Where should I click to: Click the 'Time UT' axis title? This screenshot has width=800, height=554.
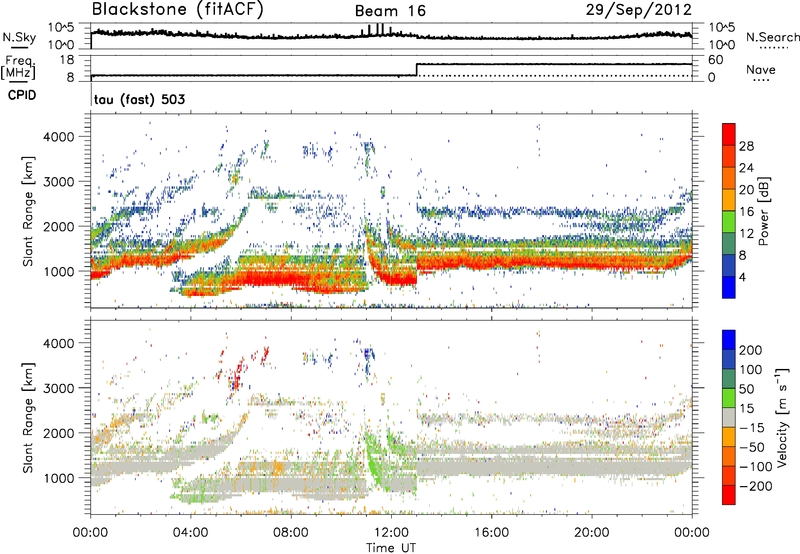pos(391,548)
